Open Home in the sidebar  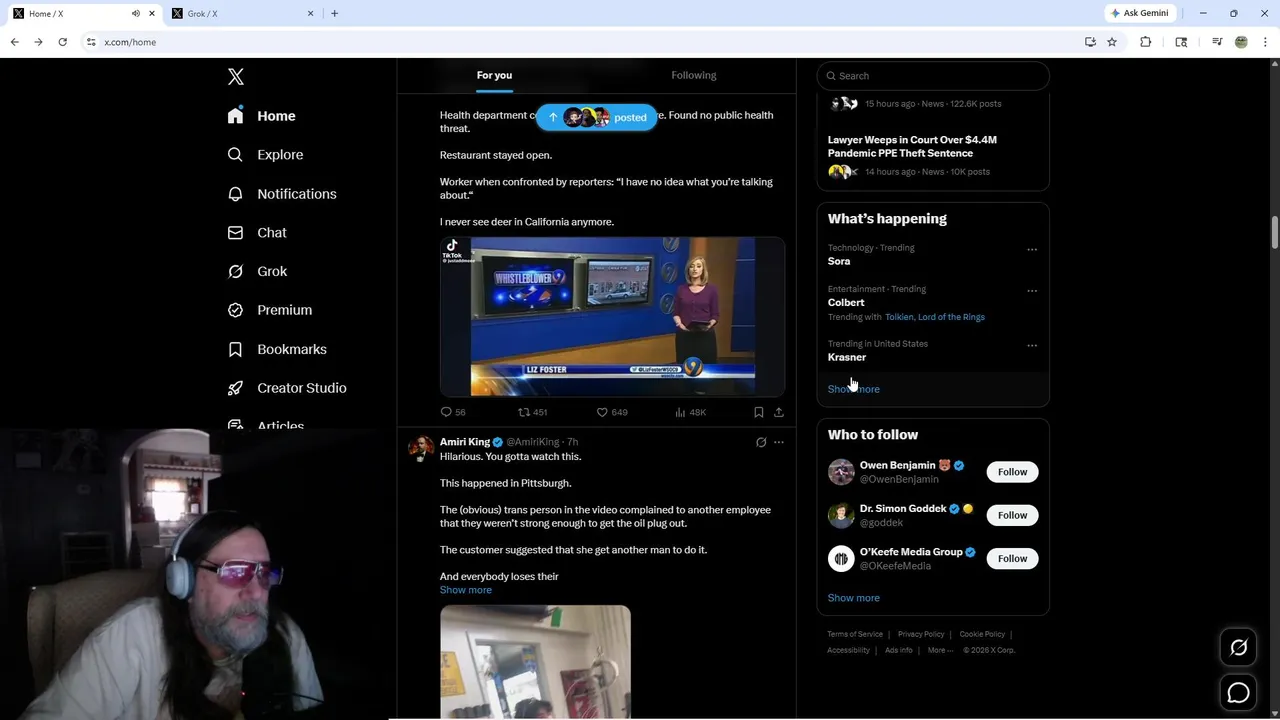coord(261,116)
